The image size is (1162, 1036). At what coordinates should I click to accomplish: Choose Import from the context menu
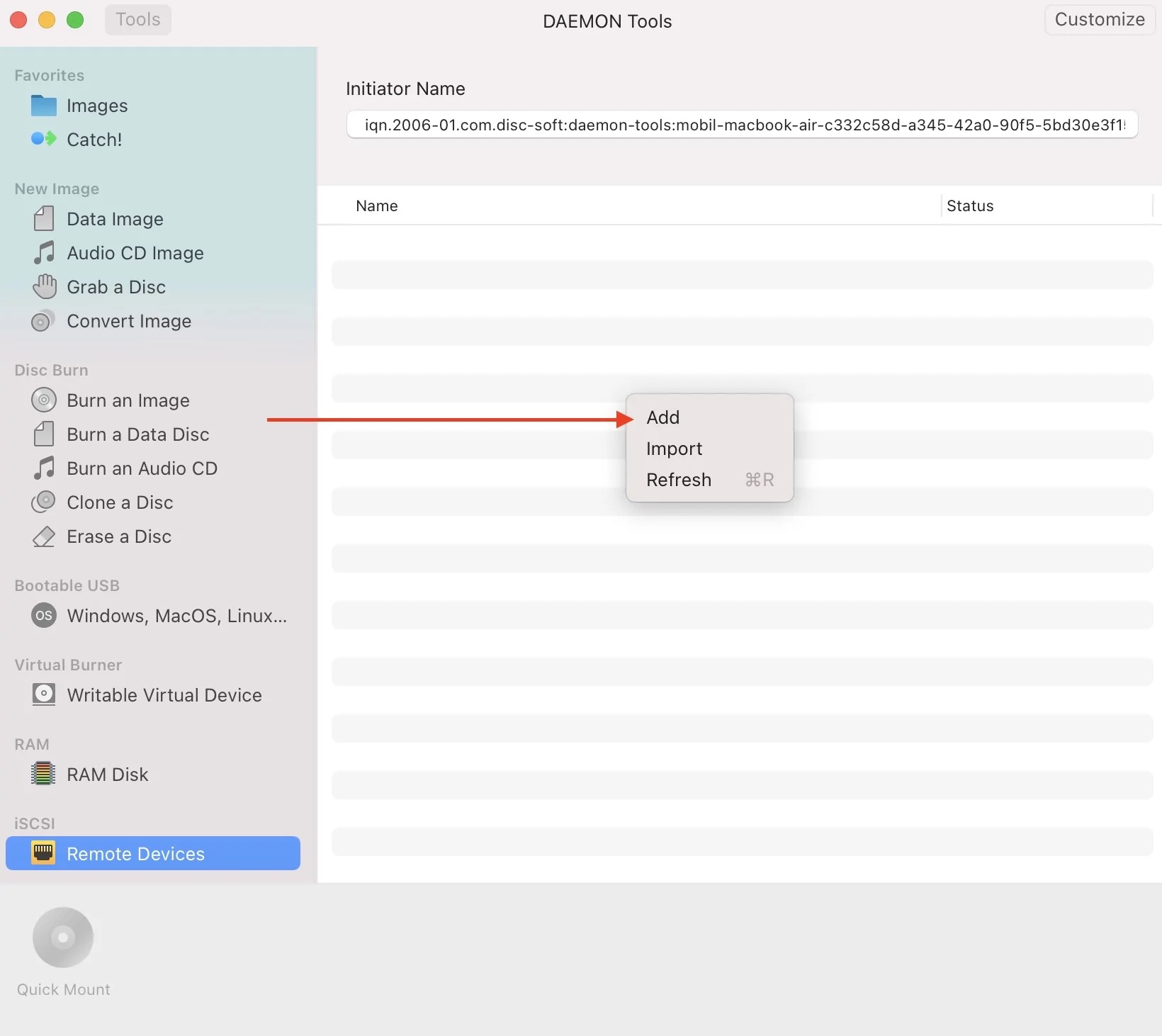pyautogui.click(x=674, y=449)
